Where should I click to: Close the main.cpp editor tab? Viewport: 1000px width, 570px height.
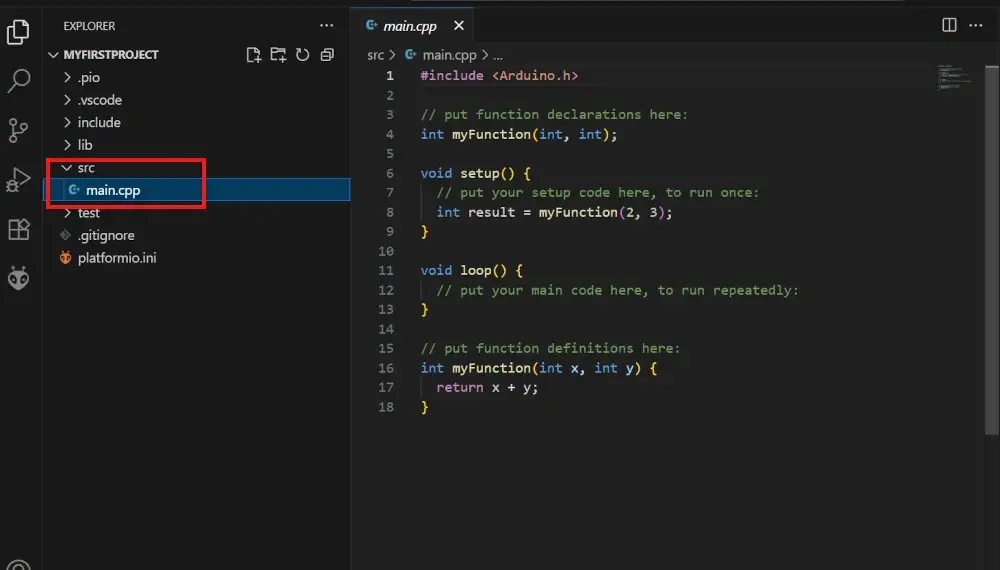pos(458,26)
